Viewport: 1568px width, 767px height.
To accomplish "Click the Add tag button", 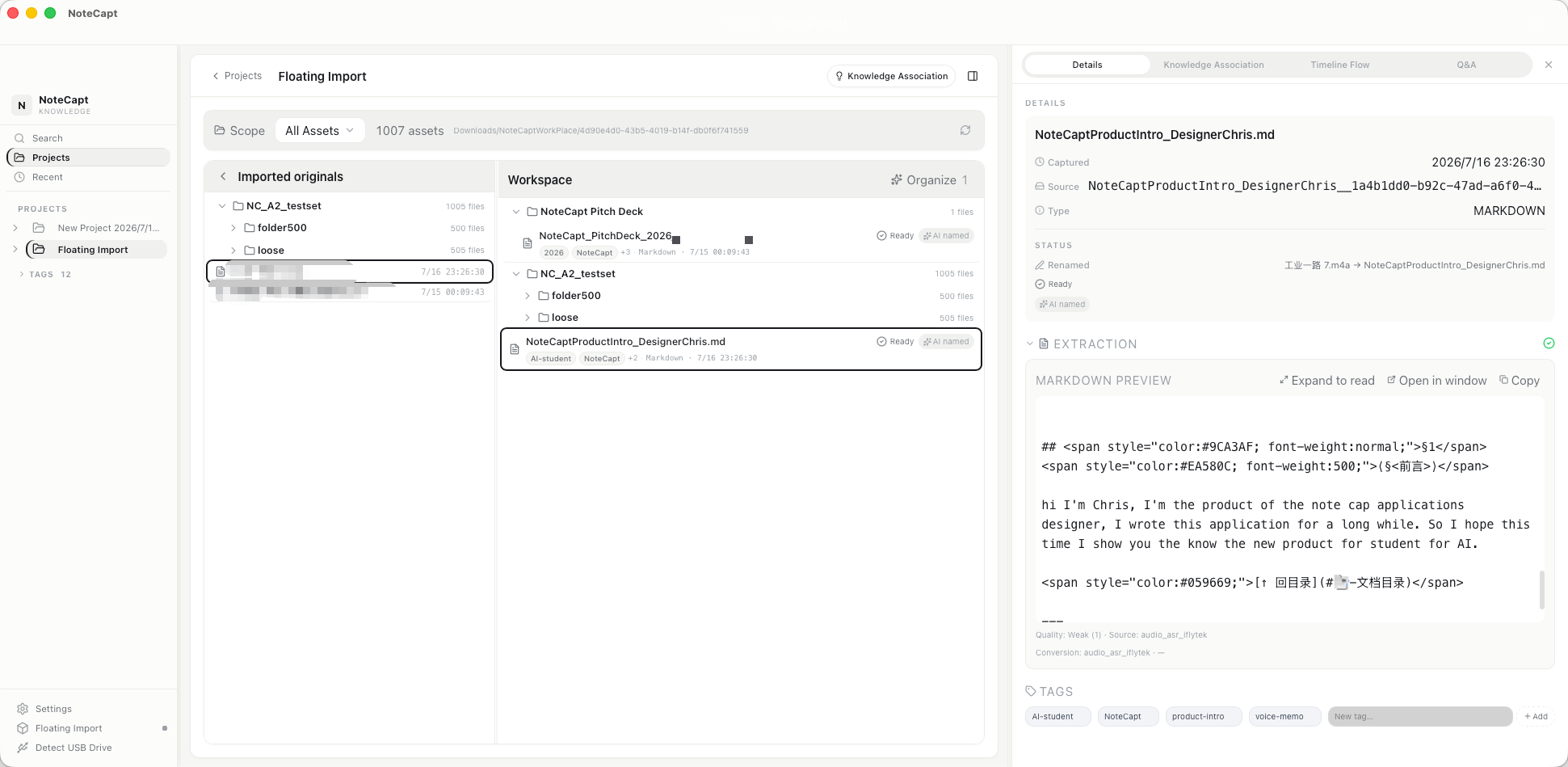I will tap(1536, 716).
